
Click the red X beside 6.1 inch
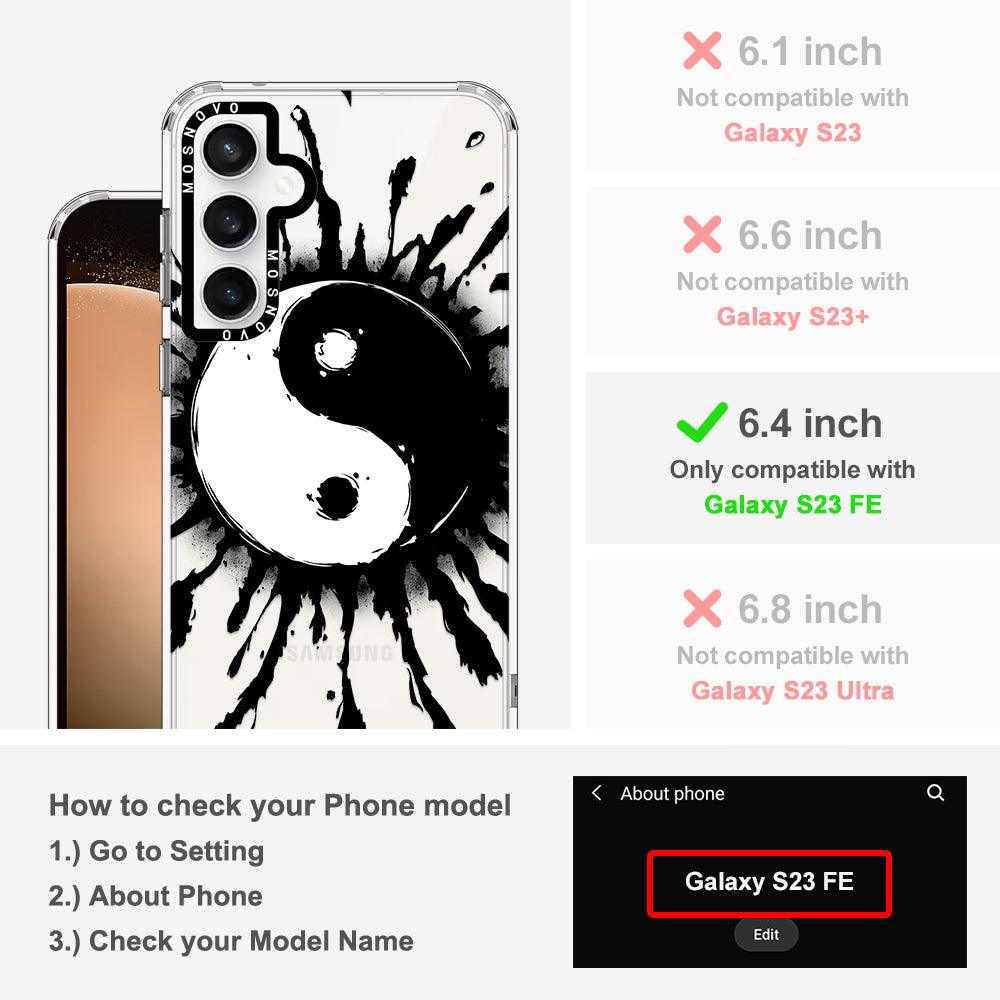(x=702, y=50)
